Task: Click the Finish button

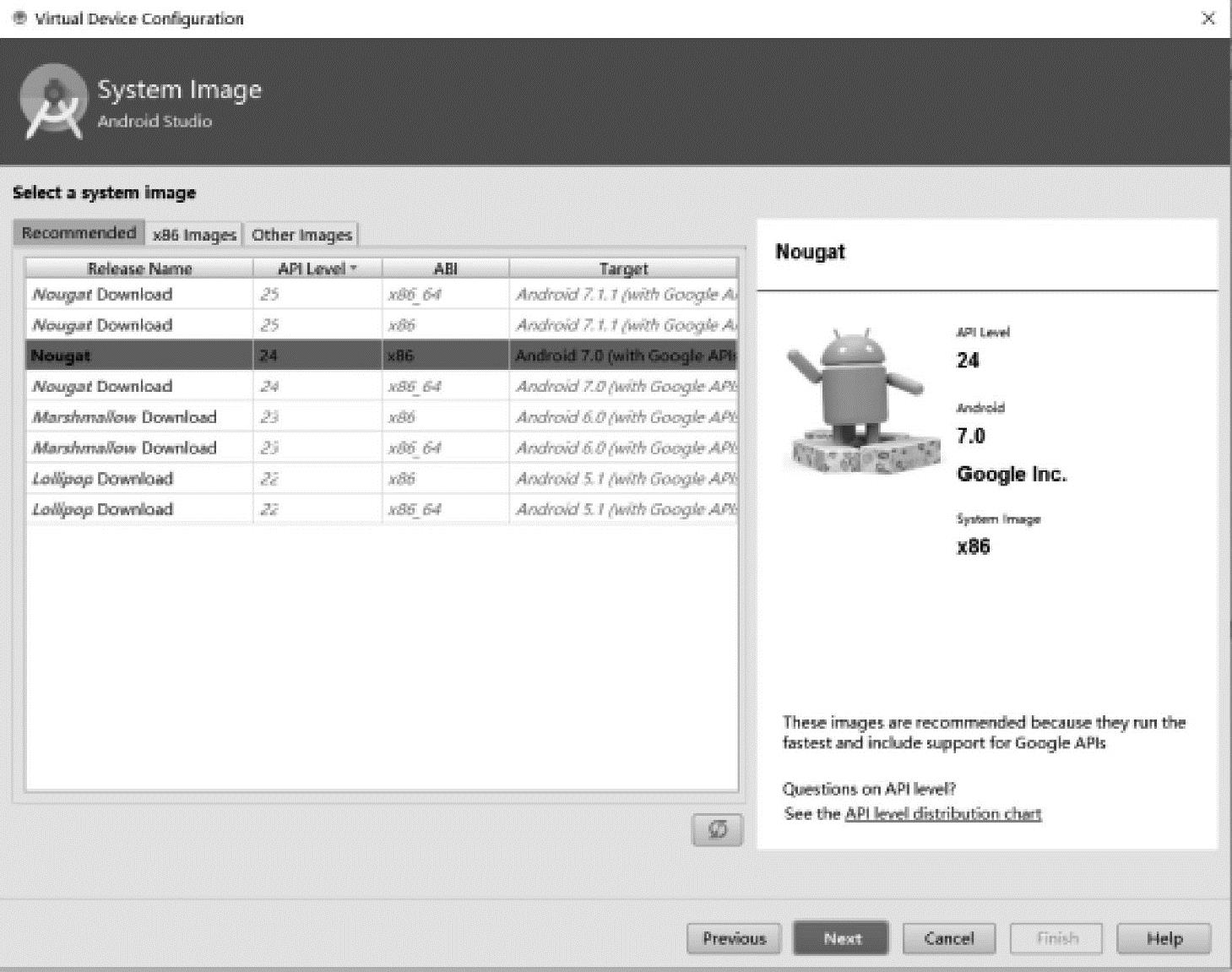Action: [1056, 938]
